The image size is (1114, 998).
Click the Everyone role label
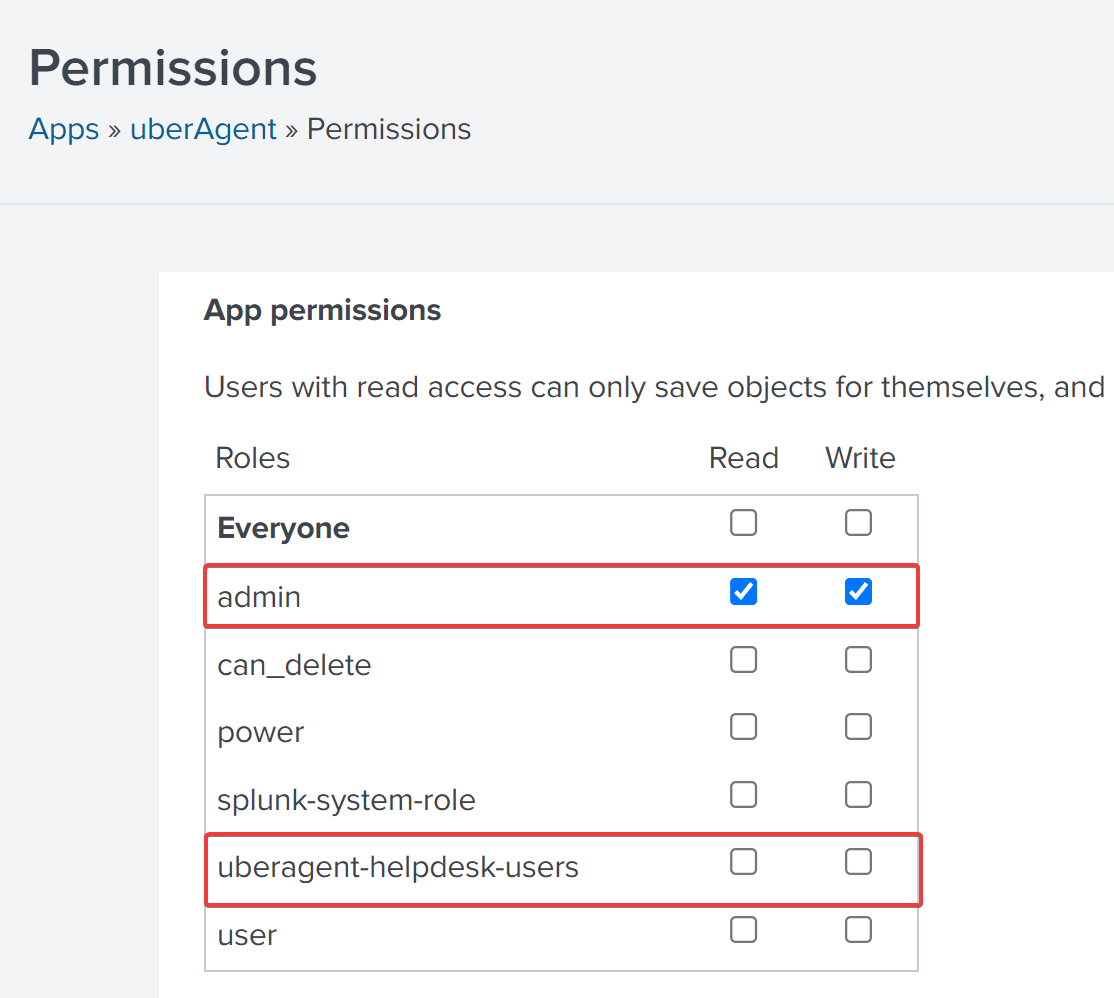click(283, 528)
